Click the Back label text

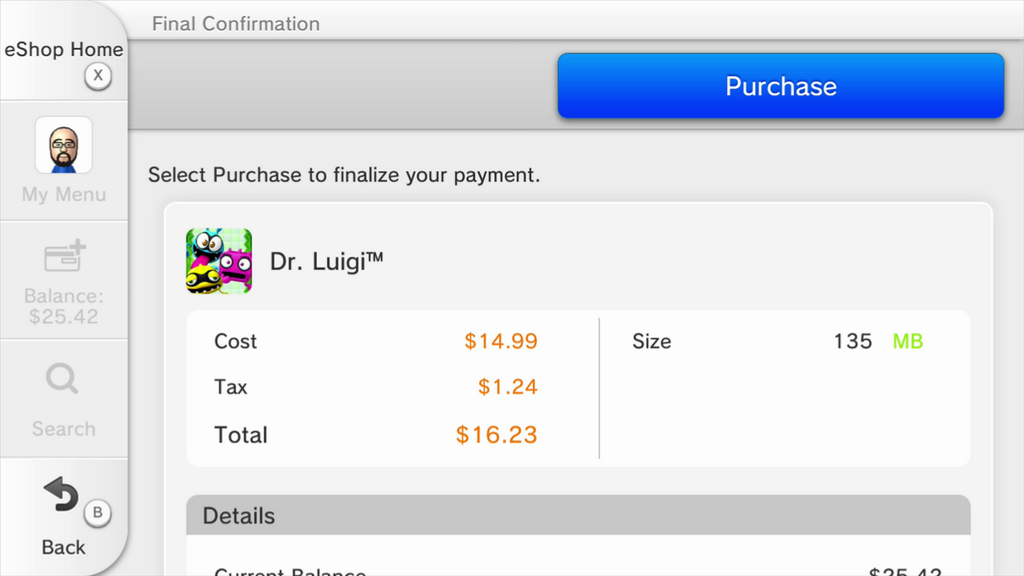click(x=64, y=547)
